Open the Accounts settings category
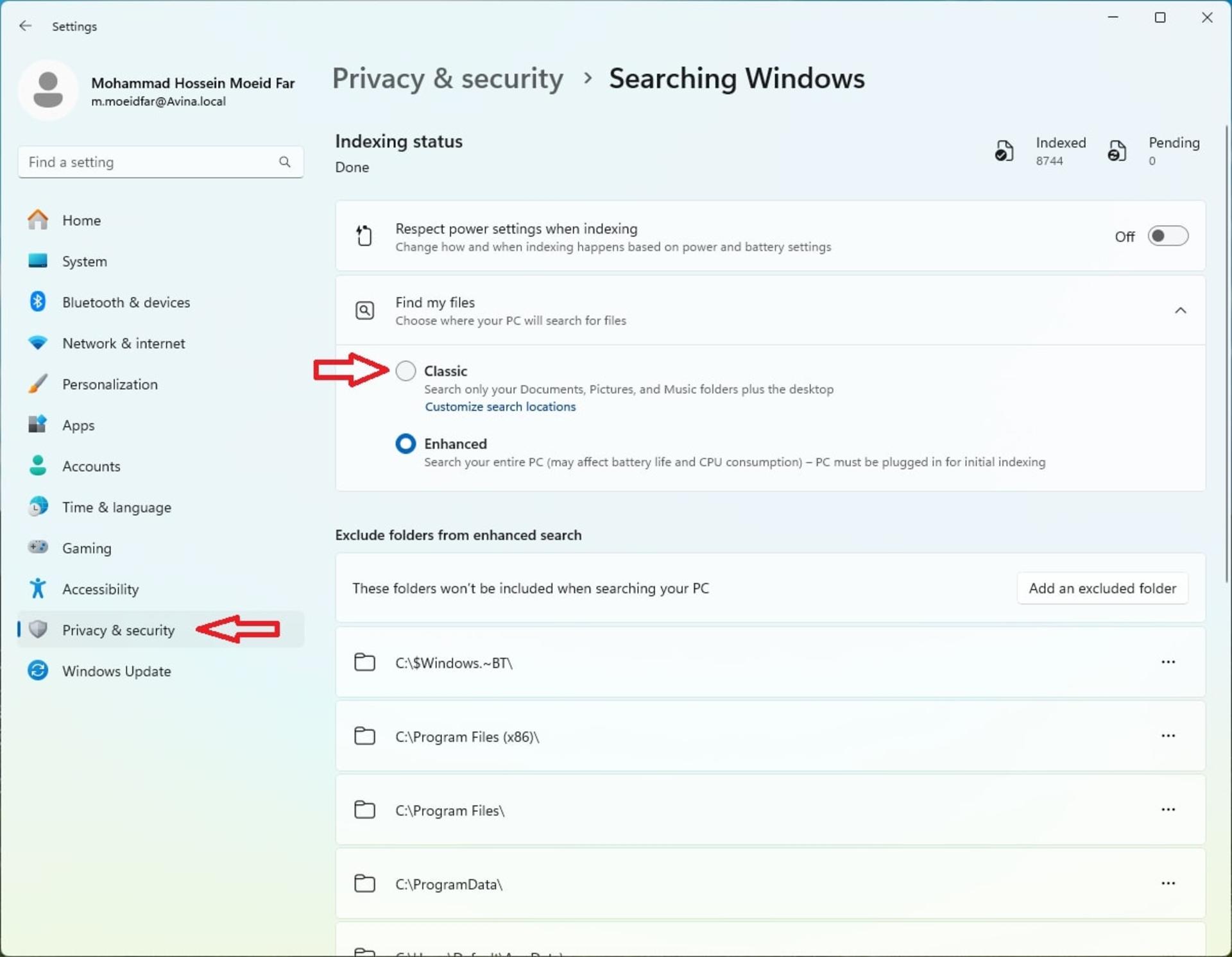 (x=160, y=466)
